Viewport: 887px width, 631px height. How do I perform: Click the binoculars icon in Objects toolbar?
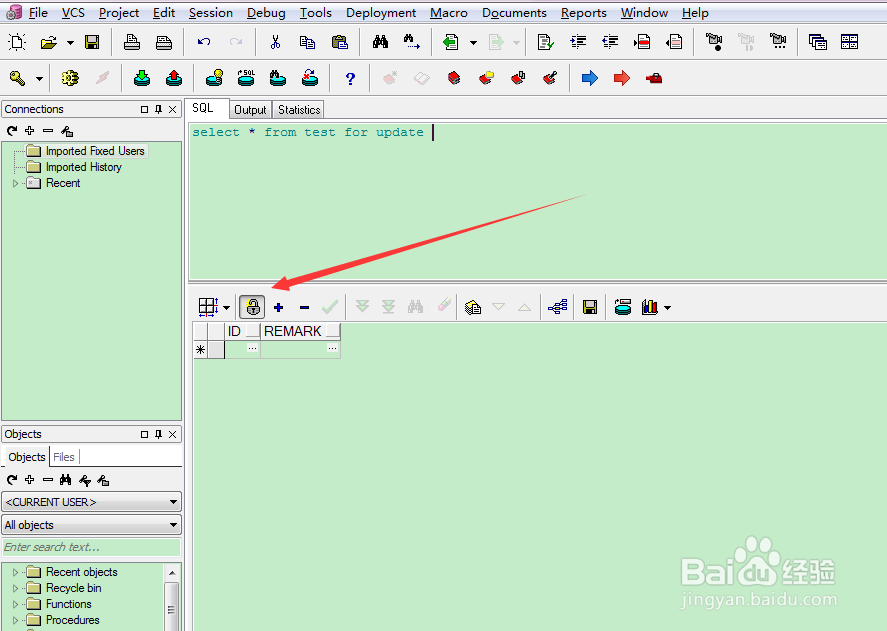66,480
